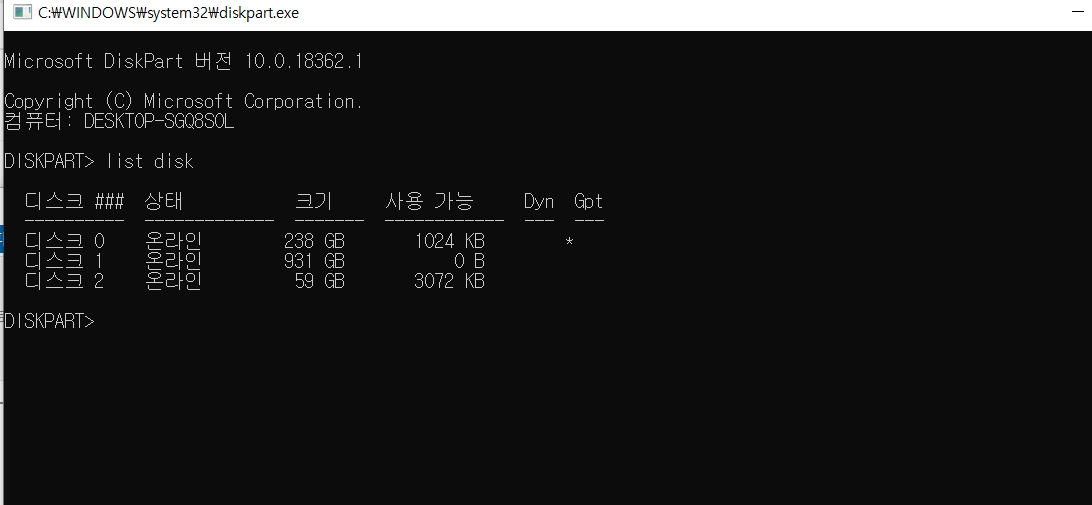Click the '온라인' status of 디스크 2
The height and width of the screenshot is (505, 1092).
[173, 282]
